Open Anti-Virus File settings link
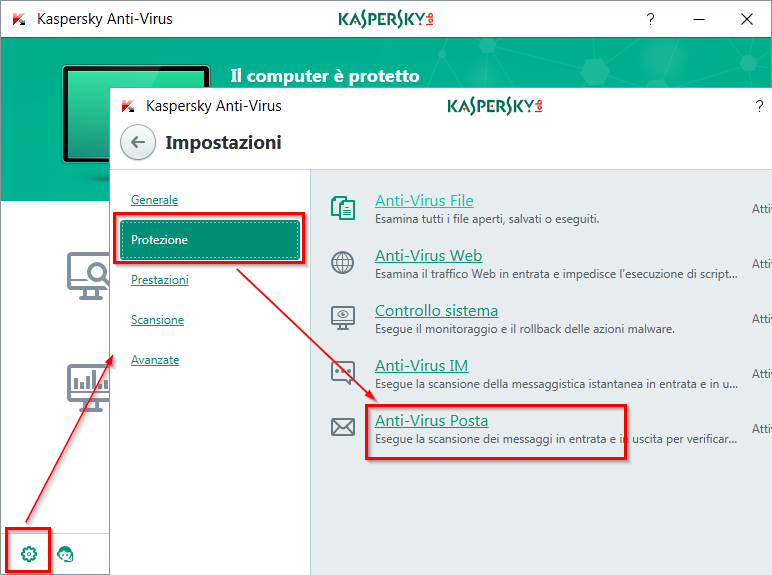Screen dimensions: 772x575 tap(424, 201)
